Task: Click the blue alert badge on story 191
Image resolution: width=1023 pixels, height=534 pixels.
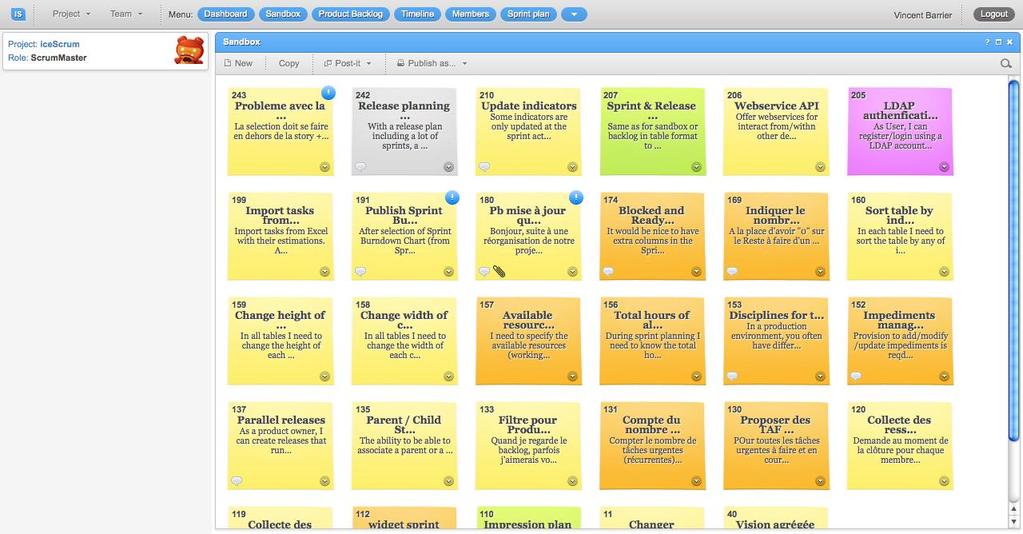Action: point(452,197)
